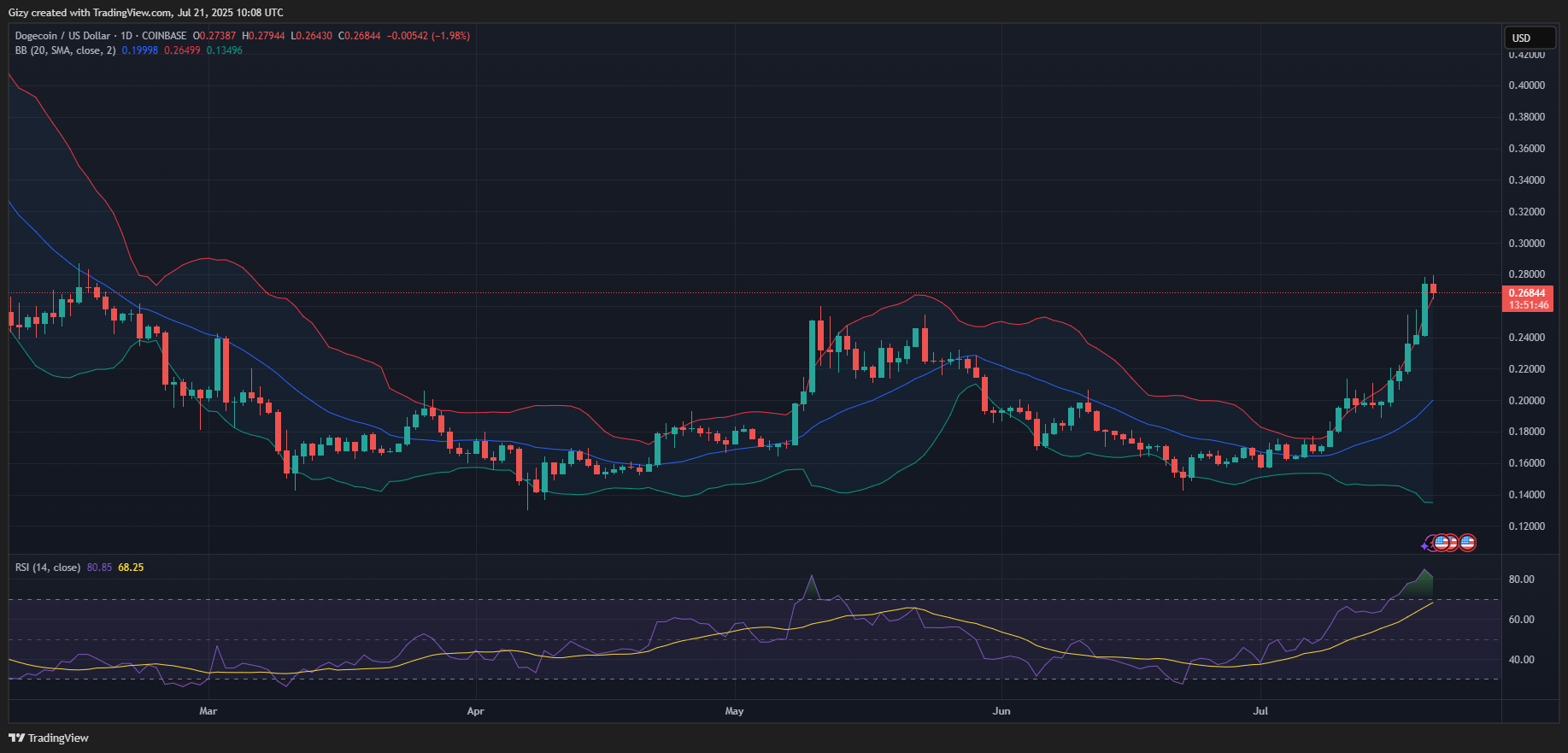Click the high price value 0.27944
1568x753 pixels.
[x=267, y=36]
